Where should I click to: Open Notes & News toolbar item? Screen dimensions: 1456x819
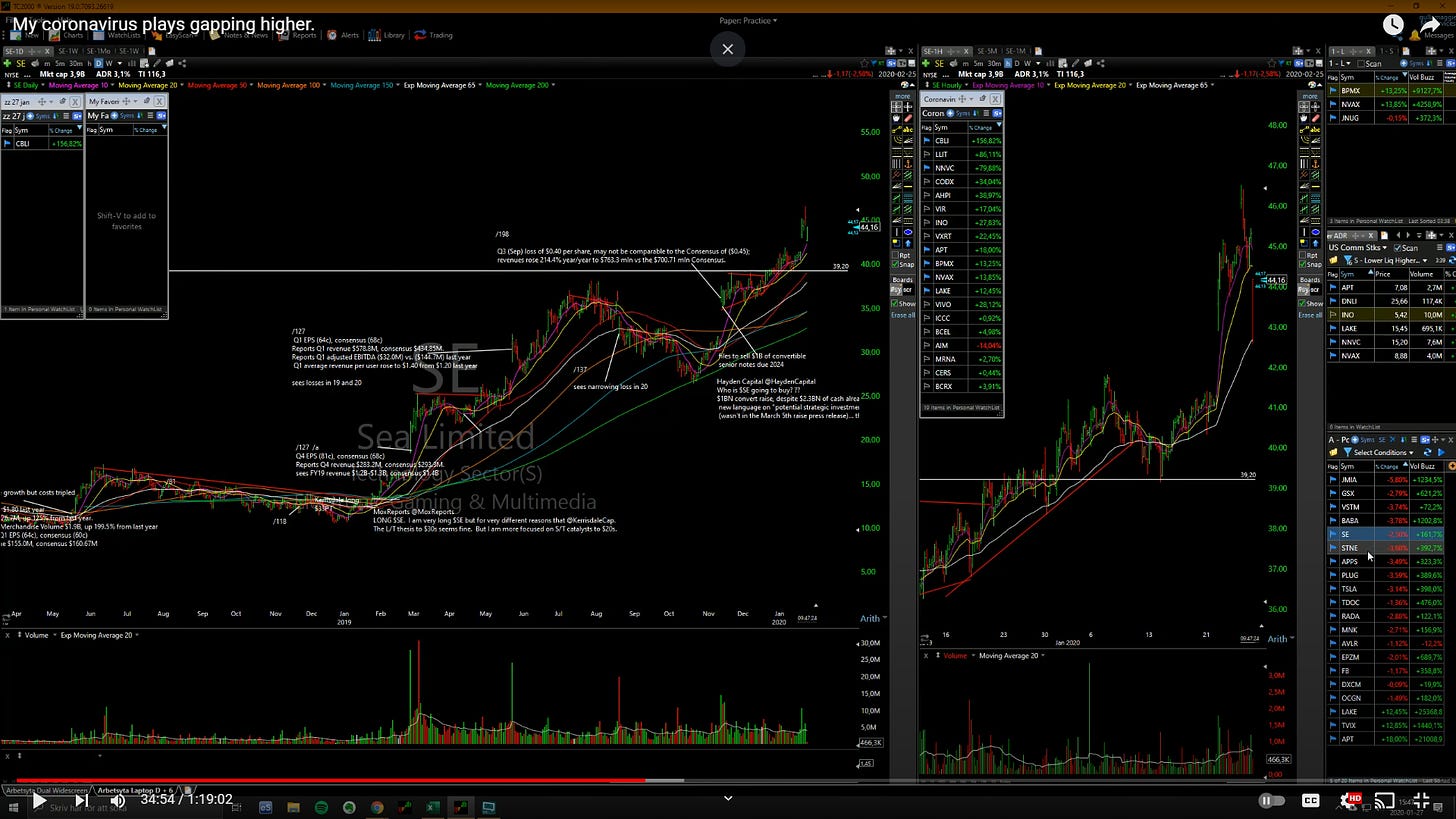click(x=237, y=35)
